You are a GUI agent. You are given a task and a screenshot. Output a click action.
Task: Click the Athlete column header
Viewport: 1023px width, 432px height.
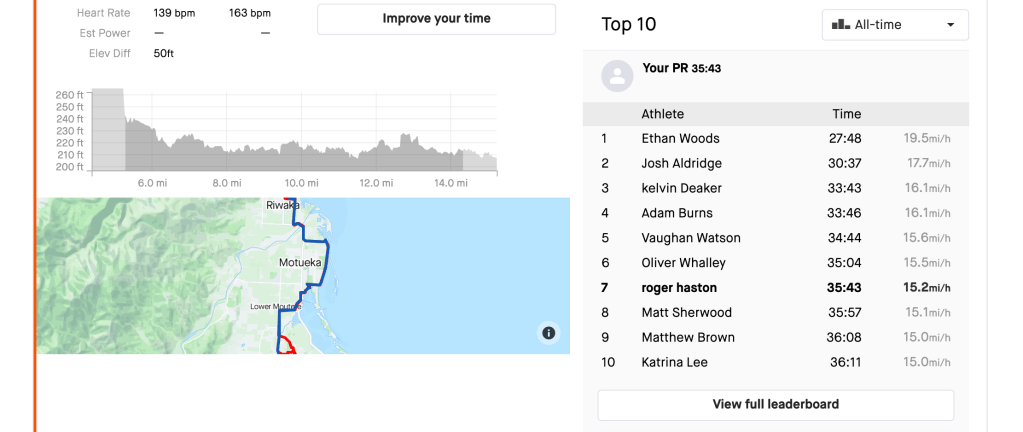(662, 114)
